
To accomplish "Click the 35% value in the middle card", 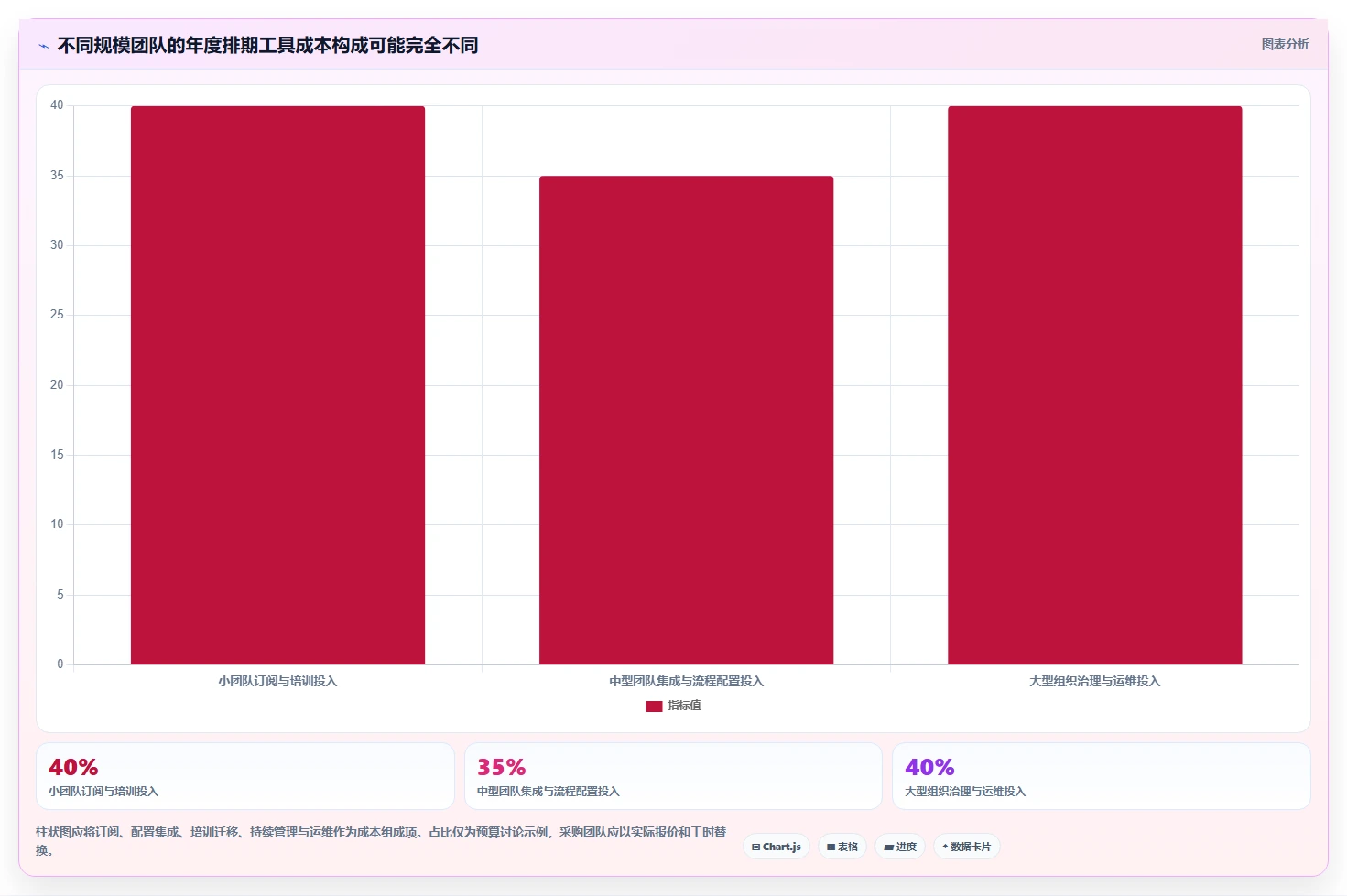I will [x=502, y=767].
